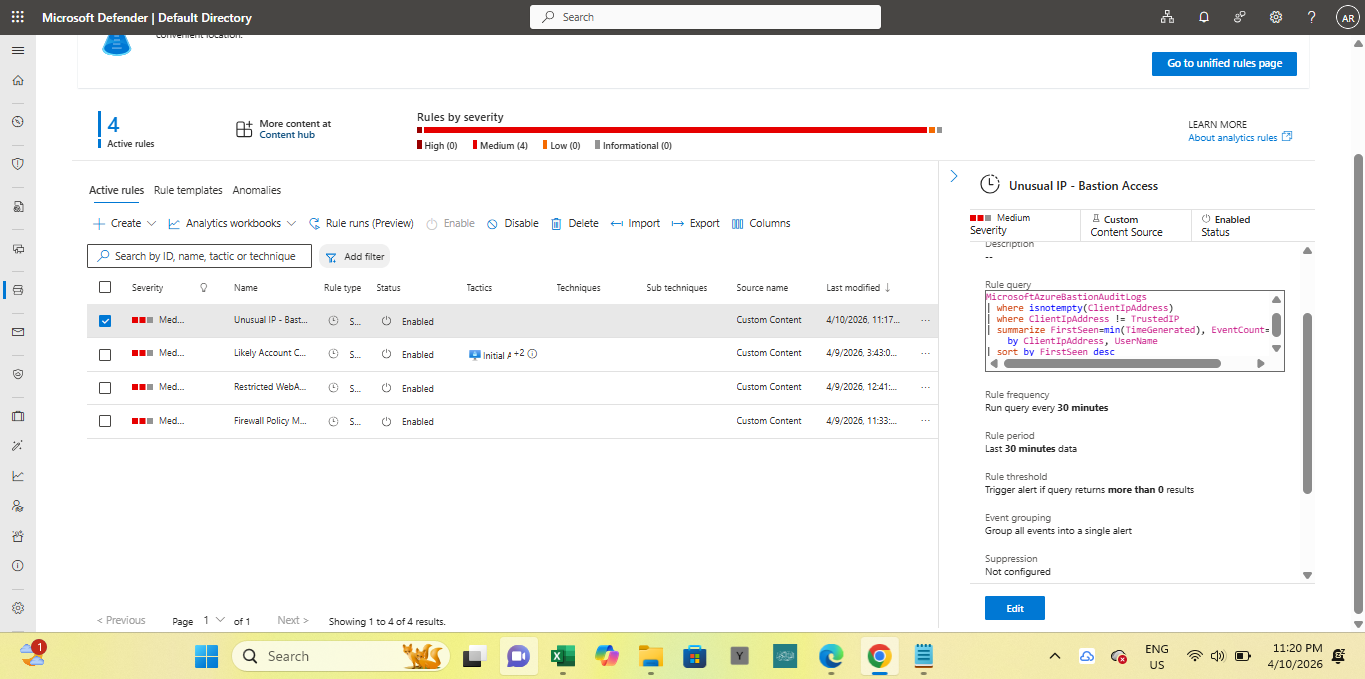Screen dimensions: 1365x679
Task: Click the org hierarchy icon in header
Action: pos(1167,17)
